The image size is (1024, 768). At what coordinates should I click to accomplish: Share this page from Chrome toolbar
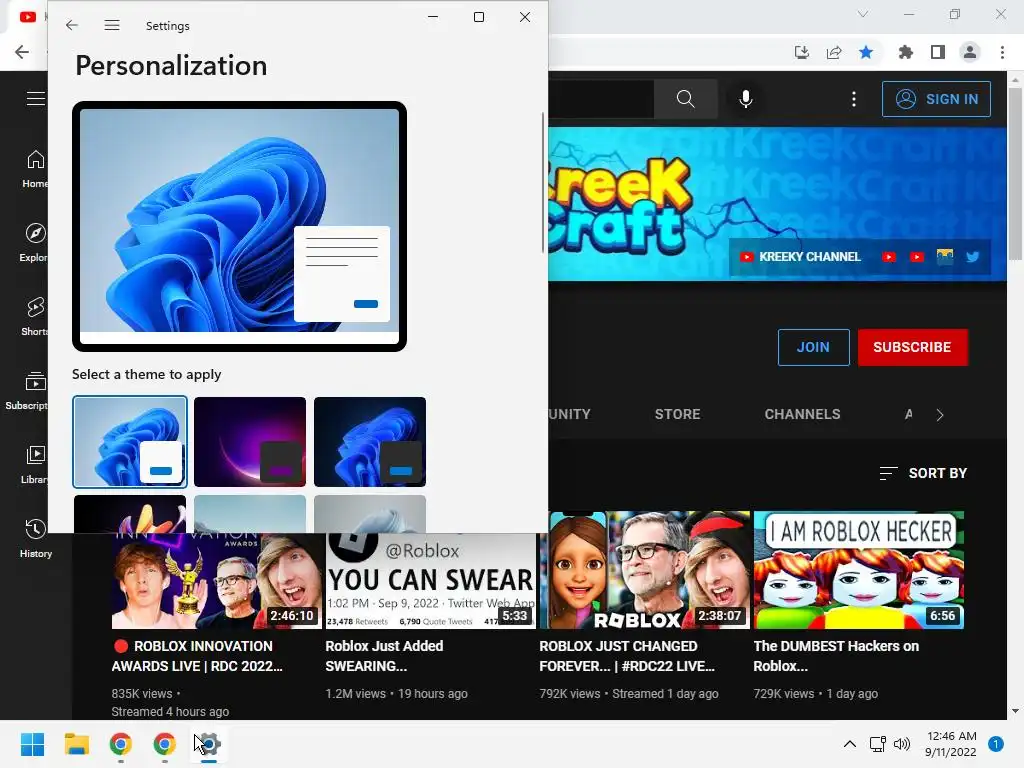[x=834, y=52]
